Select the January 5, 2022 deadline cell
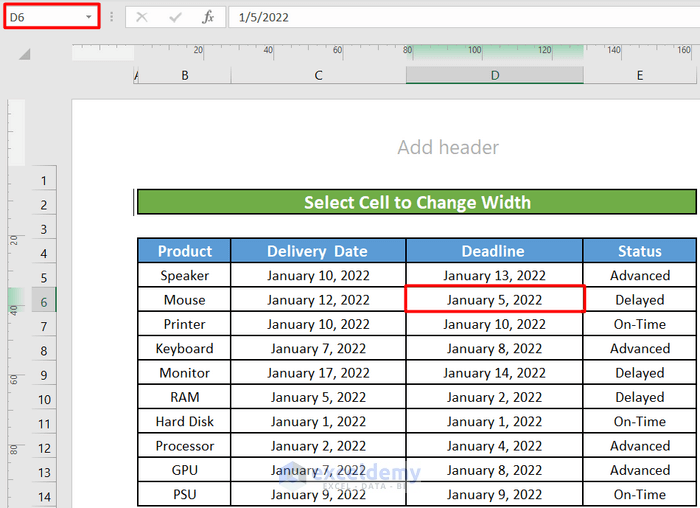 click(494, 299)
